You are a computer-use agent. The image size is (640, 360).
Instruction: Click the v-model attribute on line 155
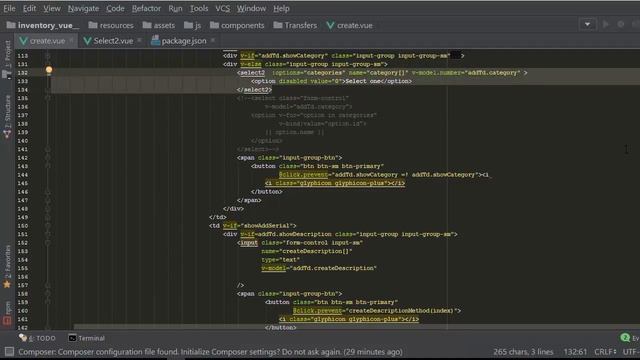tap(273, 268)
